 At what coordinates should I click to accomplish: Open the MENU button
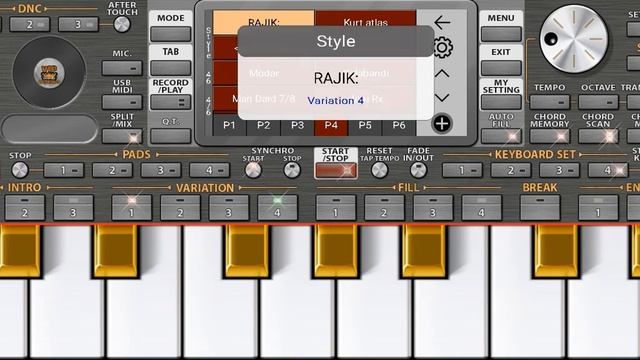point(501,34)
